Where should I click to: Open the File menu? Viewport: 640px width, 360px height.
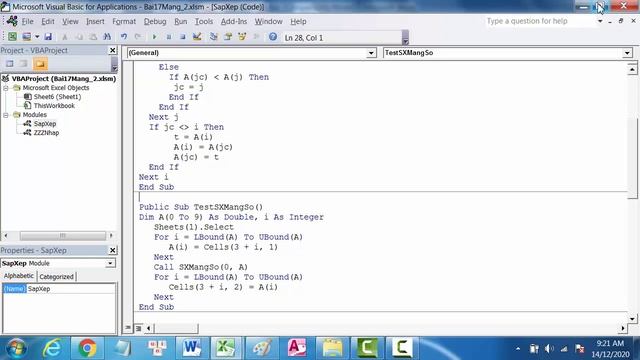click(27, 21)
